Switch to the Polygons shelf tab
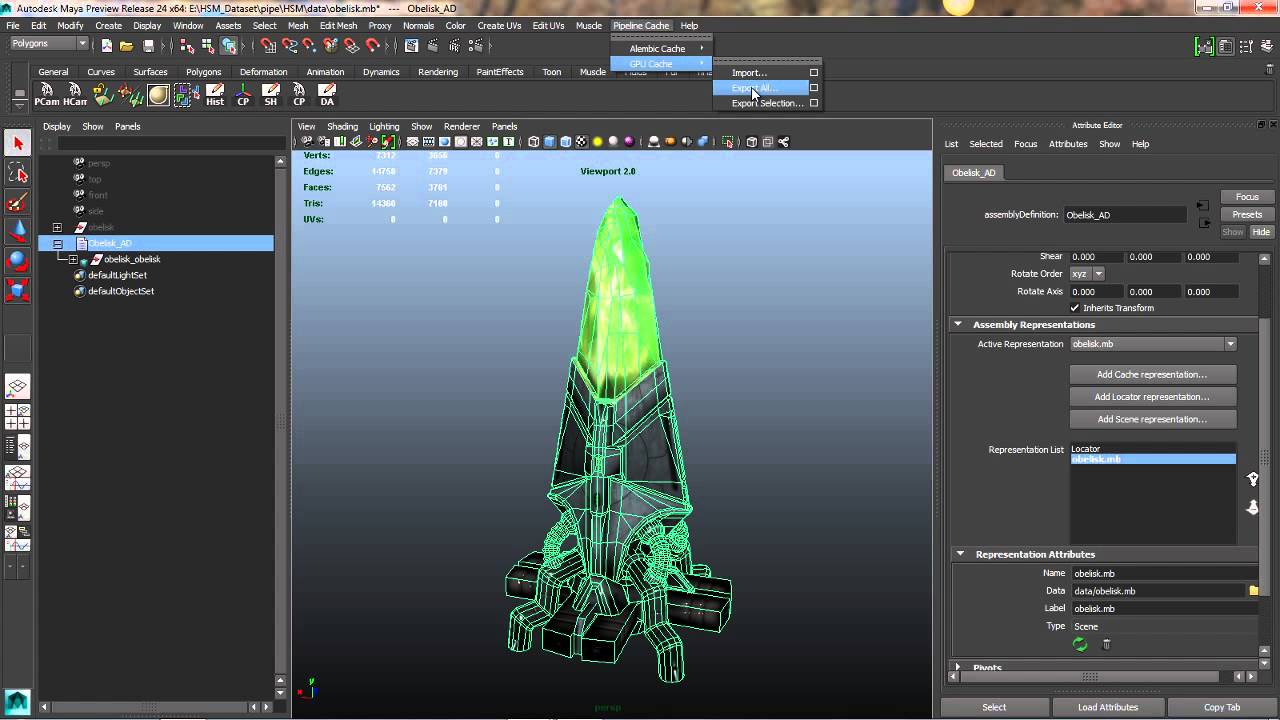This screenshot has height=720, width=1280. point(203,72)
